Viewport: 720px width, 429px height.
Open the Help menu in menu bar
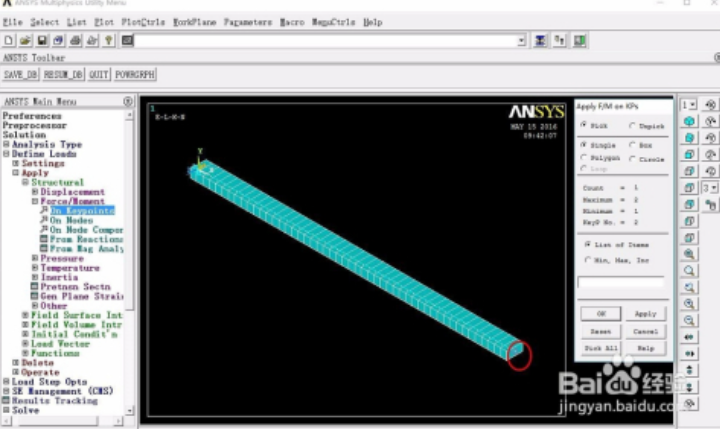pyautogui.click(x=373, y=22)
